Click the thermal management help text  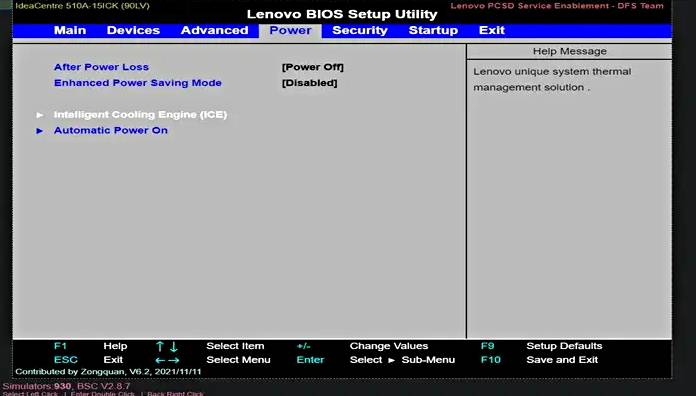[x=552, y=79]
